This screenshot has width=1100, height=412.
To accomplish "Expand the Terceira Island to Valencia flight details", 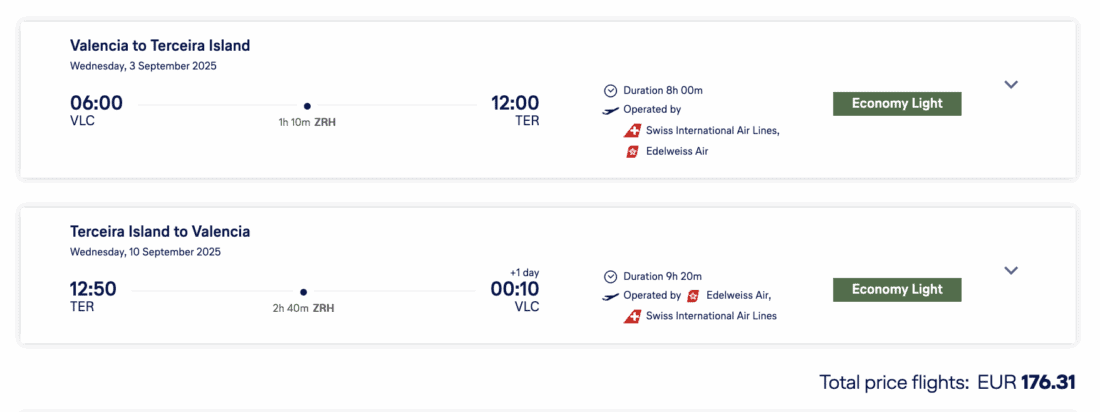I will click(x=1011, y=271).
